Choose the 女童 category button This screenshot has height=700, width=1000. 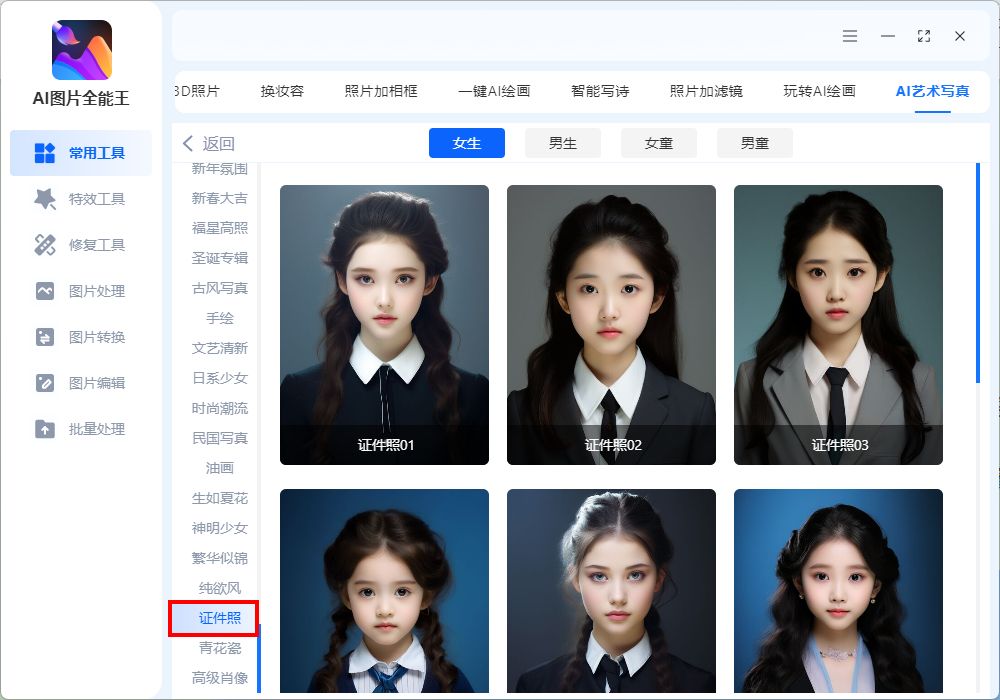coord(659,143)
